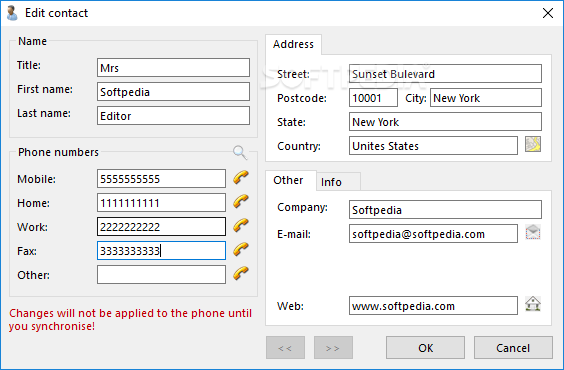Click the City field
The image size is (564, 370).
click(x=486, y=98)
